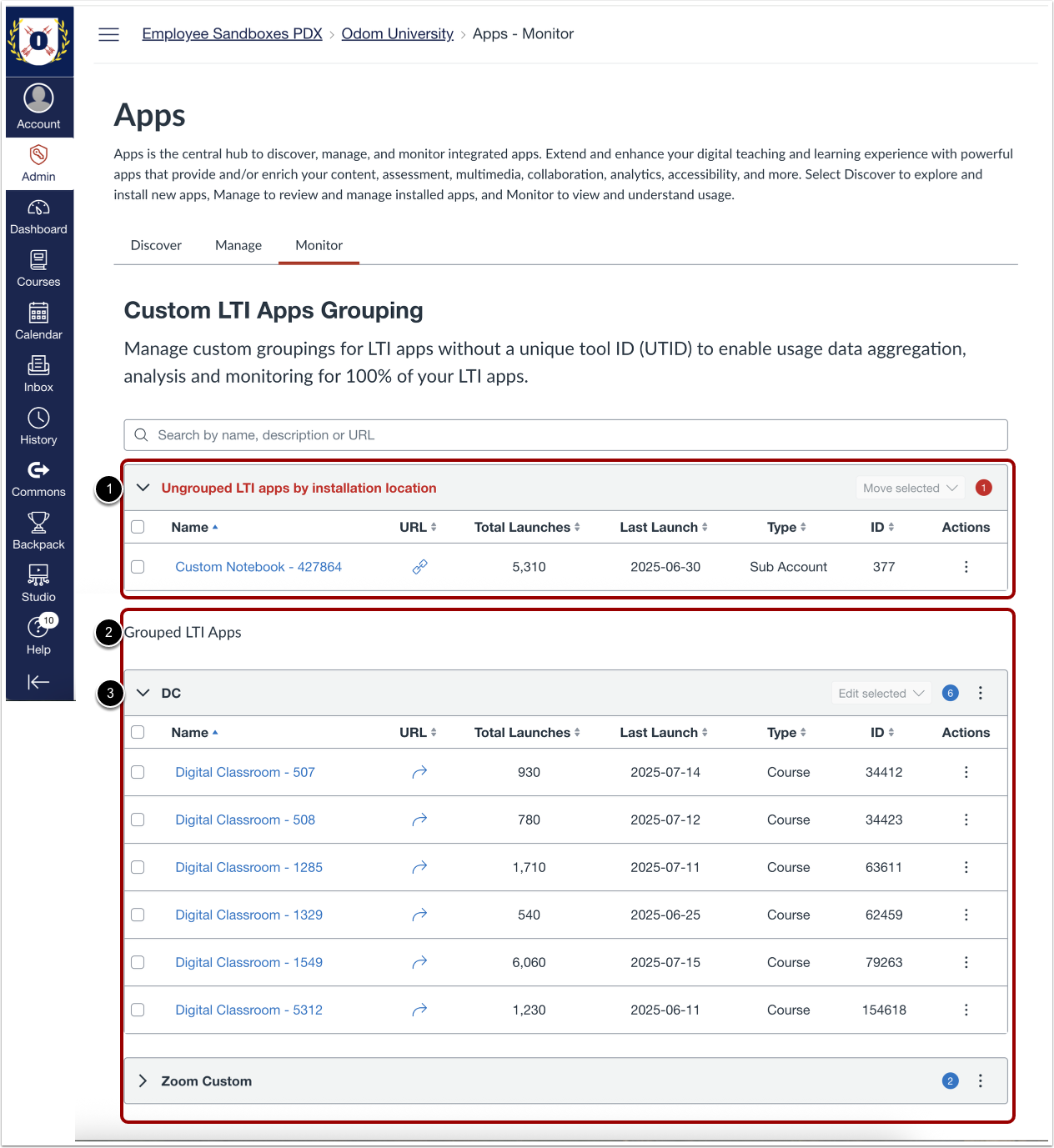Expand the Zoom Custom group
1054x1148 pixels.
(143, 1080)
